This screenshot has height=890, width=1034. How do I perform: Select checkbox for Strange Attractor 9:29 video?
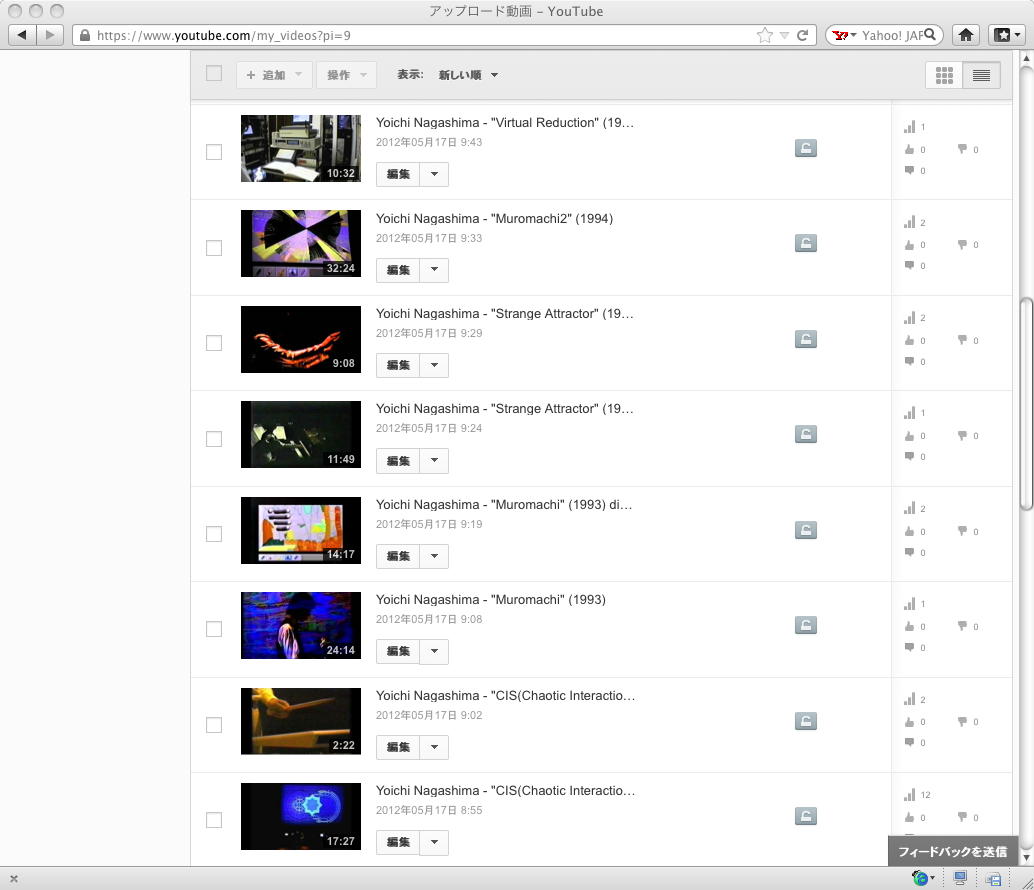click(x=214, y=343)
